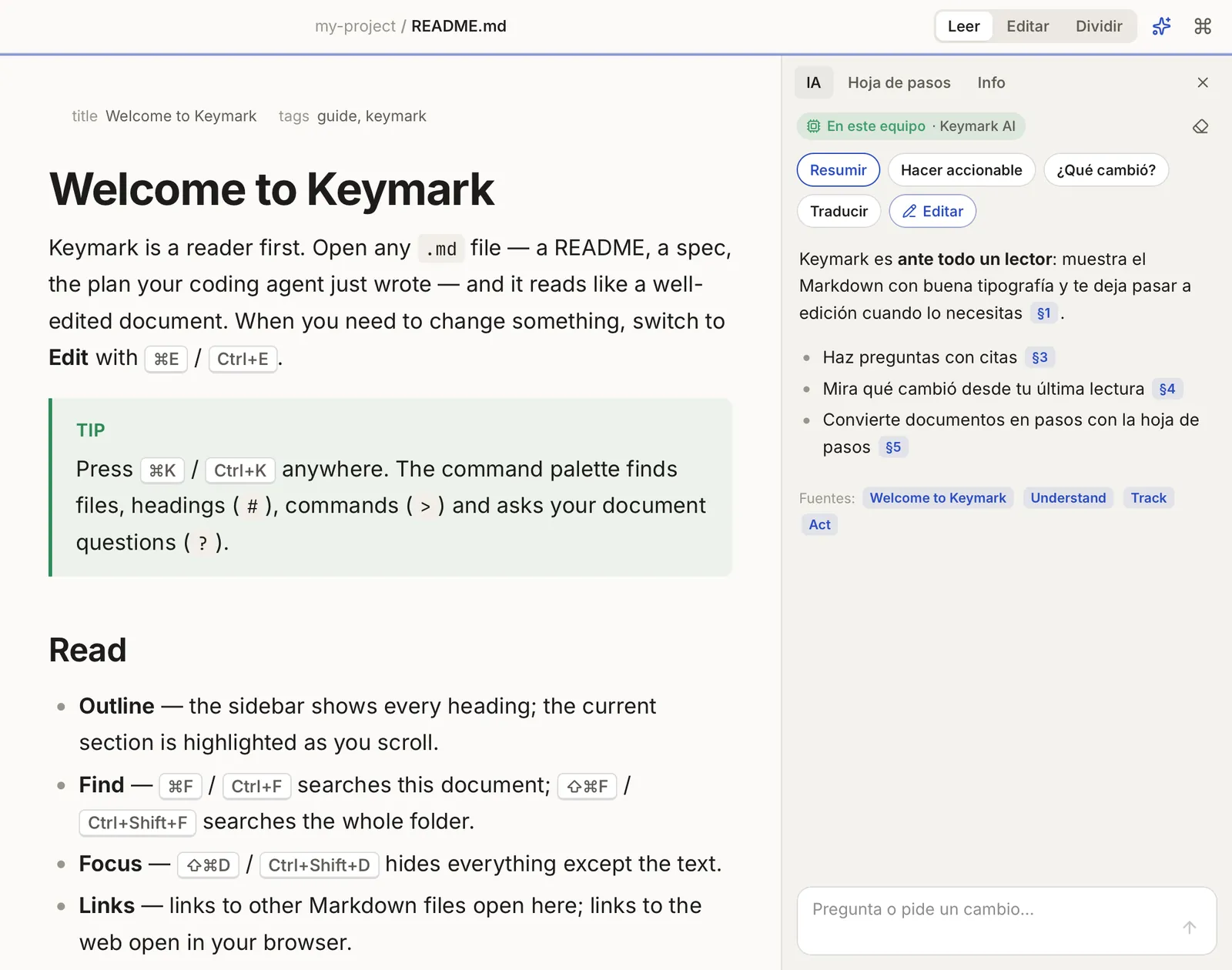Open the Welcome to Keymark source chip
This screenshot has width=1232, height=970.
[938, 498]
